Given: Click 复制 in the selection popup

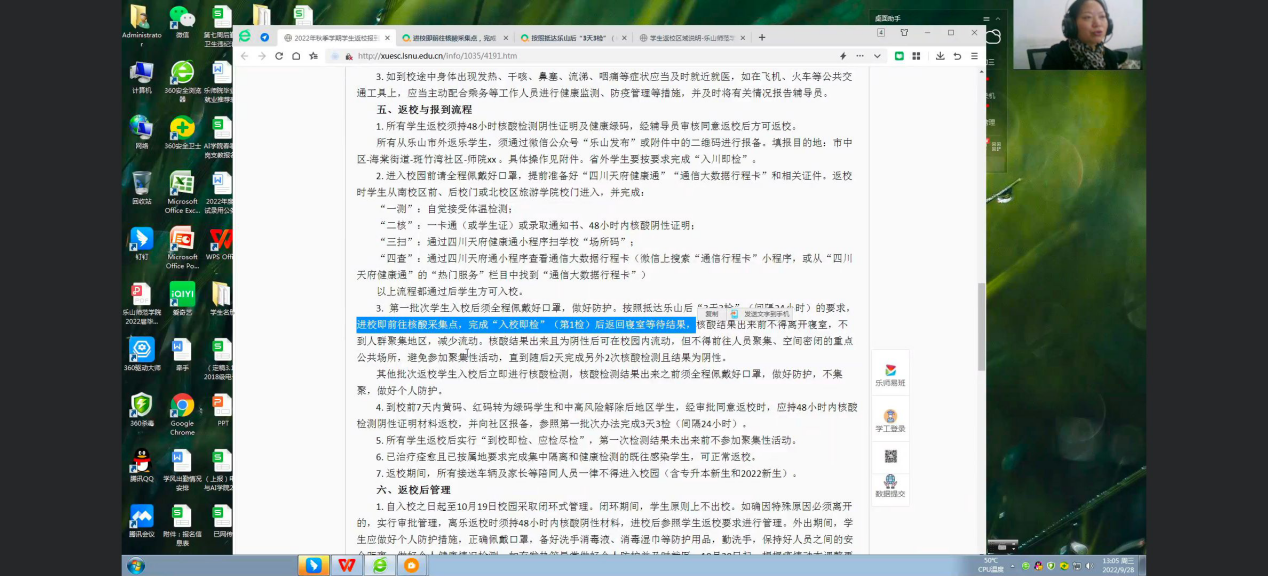Looking at the screenshot, I should coord(712,314).
